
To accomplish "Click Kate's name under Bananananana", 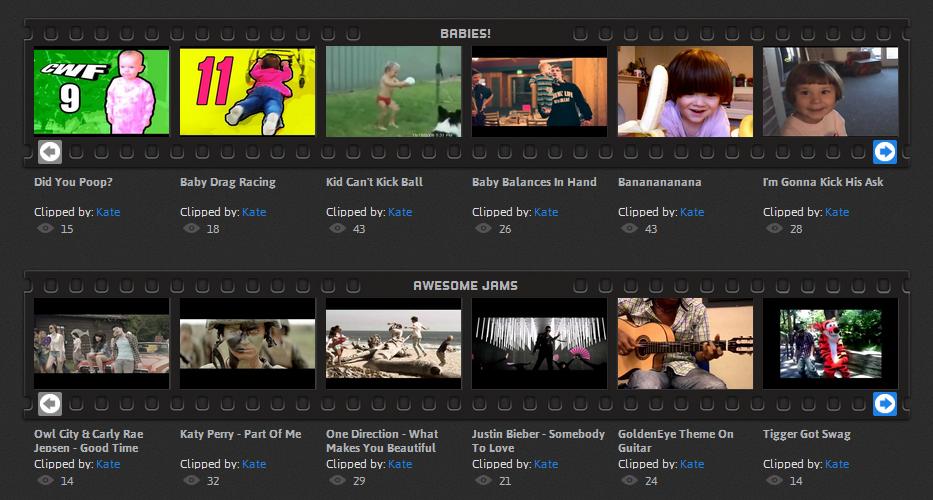I will (692, 212).
